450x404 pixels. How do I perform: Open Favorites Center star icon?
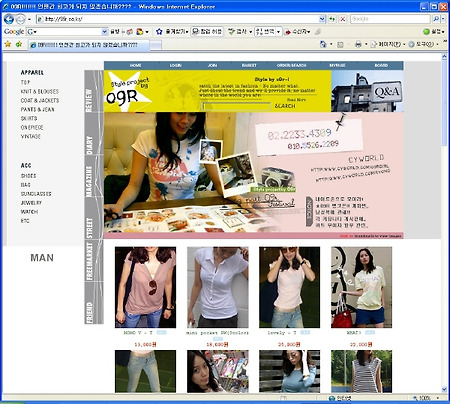click(8, 44)
